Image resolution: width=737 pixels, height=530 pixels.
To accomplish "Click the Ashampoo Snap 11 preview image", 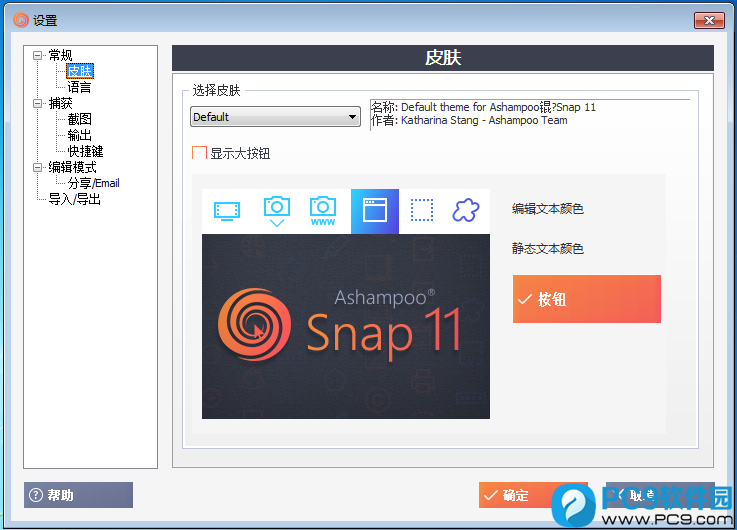I will [x=346, y=326].
